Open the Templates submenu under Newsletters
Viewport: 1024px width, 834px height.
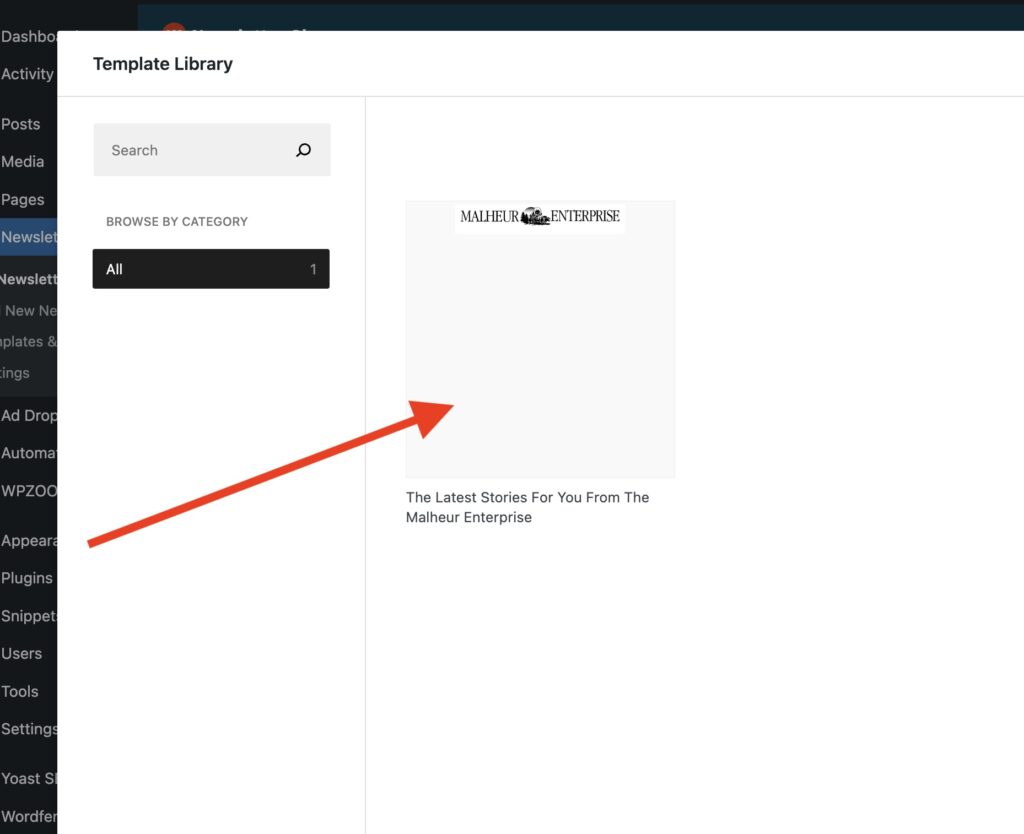coord(23,341)
